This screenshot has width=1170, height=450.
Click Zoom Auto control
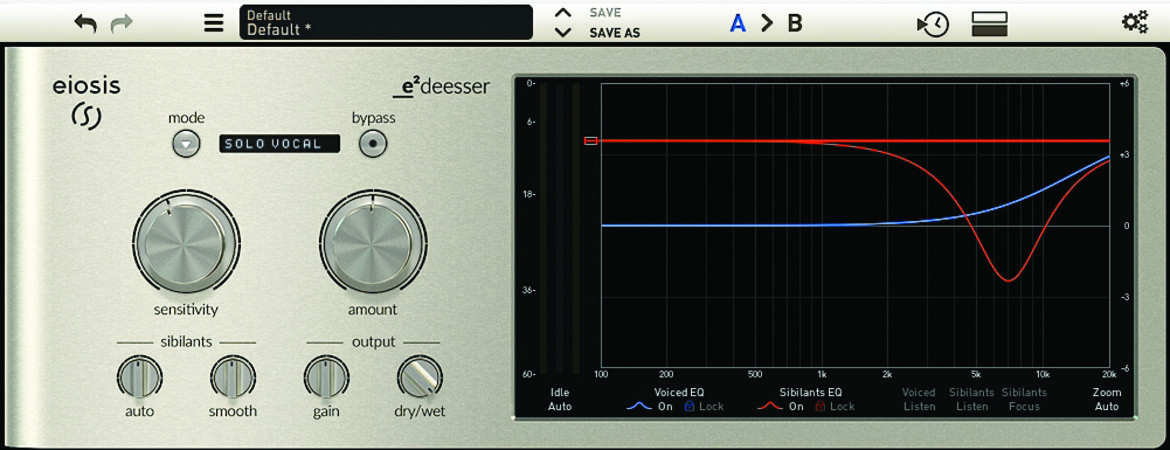coord(1107,399)
